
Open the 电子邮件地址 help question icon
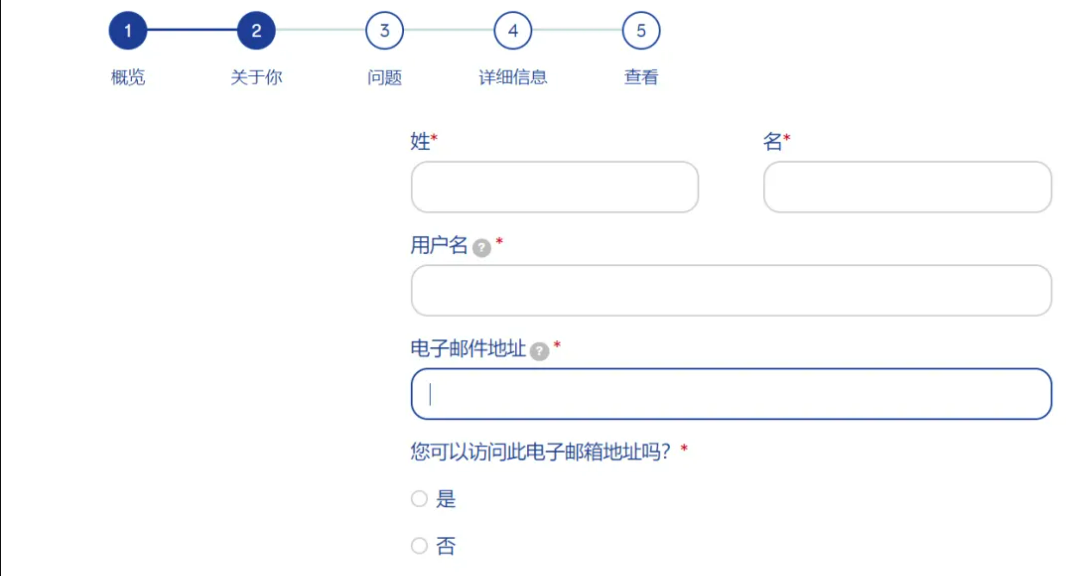539,351
